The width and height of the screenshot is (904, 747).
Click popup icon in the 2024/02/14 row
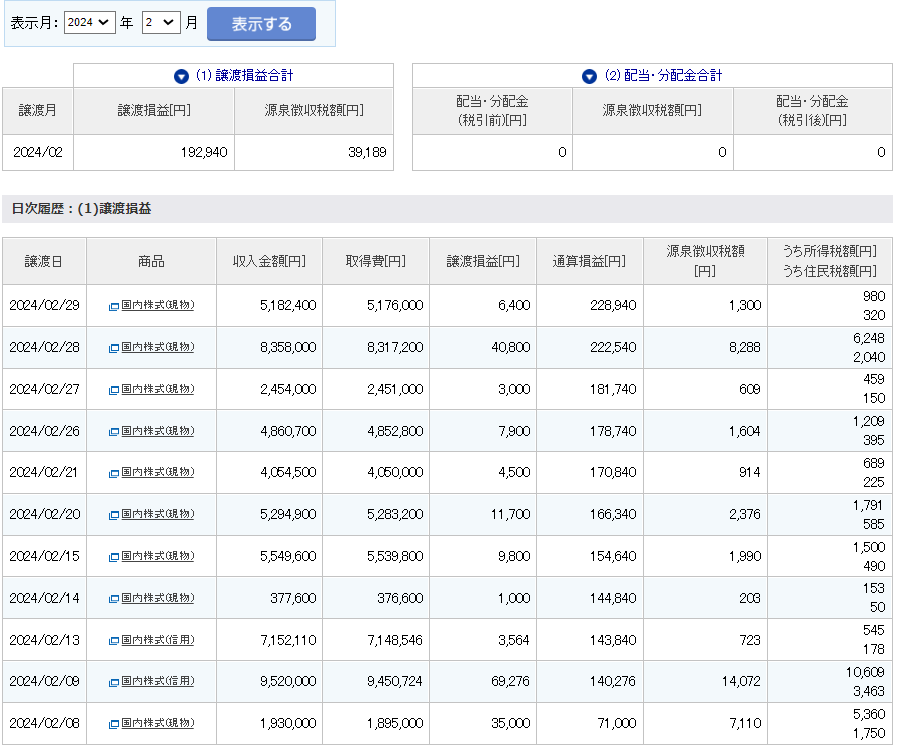tap(114, 599)
